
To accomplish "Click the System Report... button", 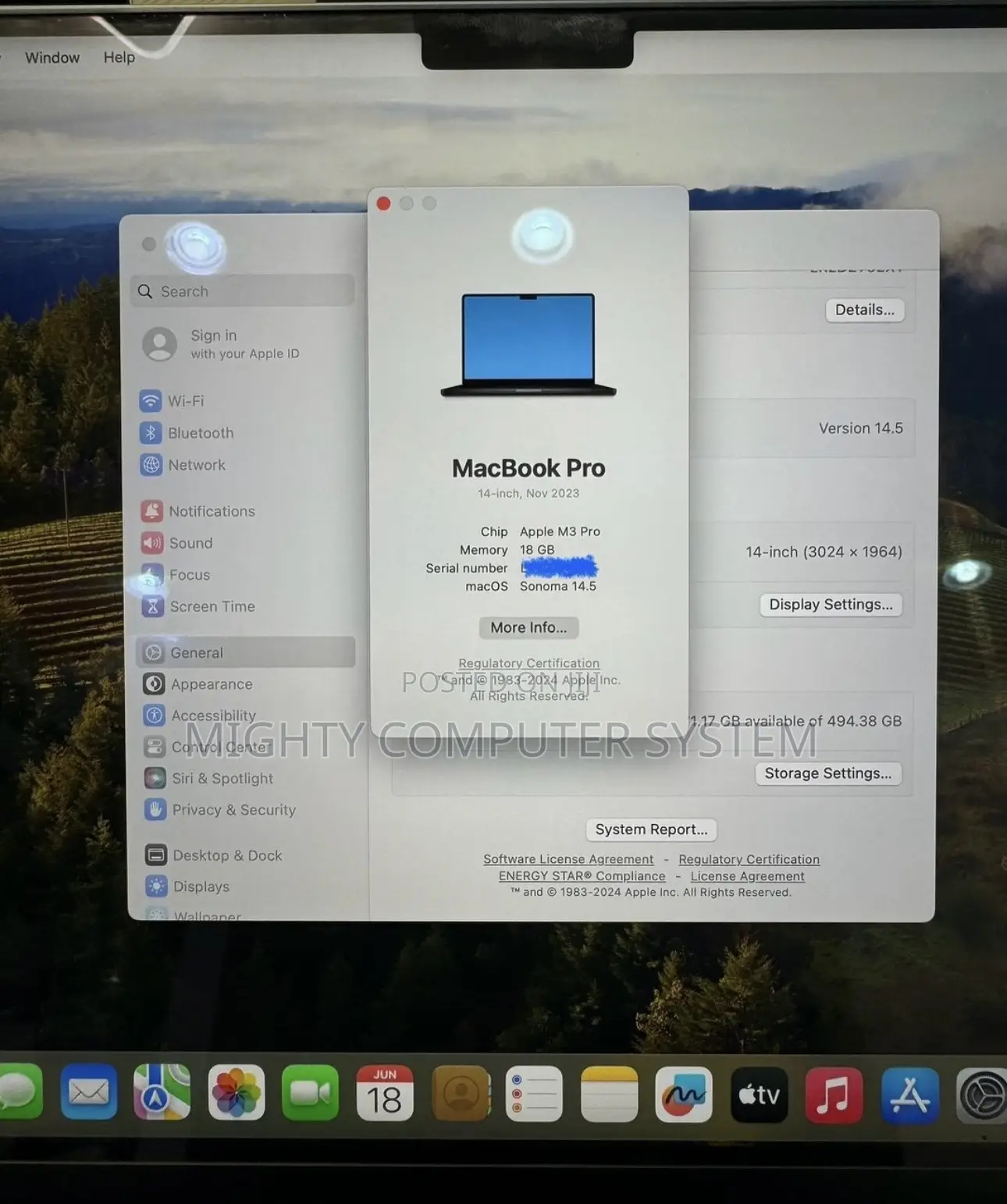I will coord(651,829).
